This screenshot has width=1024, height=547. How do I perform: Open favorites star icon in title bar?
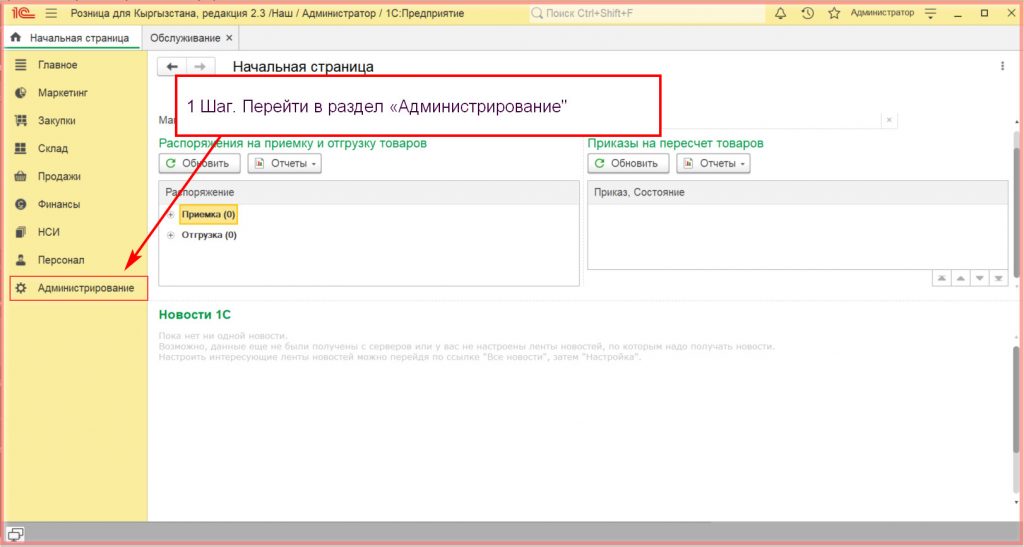833,13
